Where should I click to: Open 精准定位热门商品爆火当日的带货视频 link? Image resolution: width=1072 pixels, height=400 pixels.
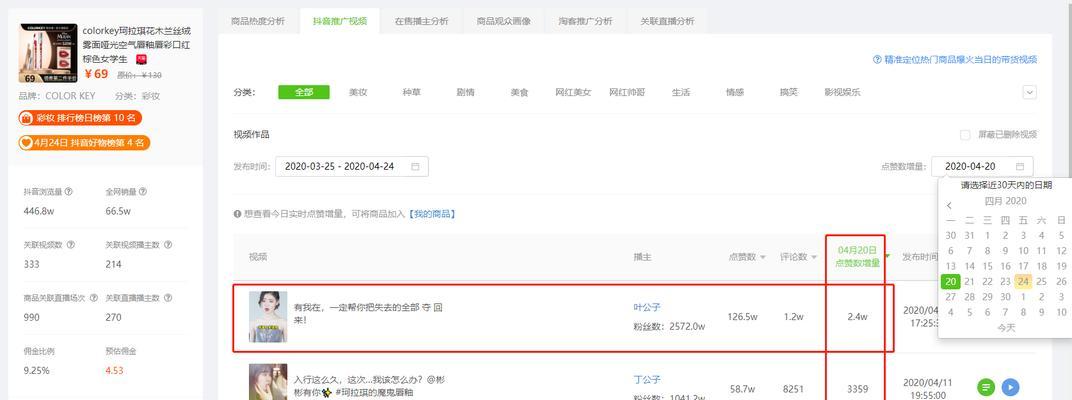(960, 59)
